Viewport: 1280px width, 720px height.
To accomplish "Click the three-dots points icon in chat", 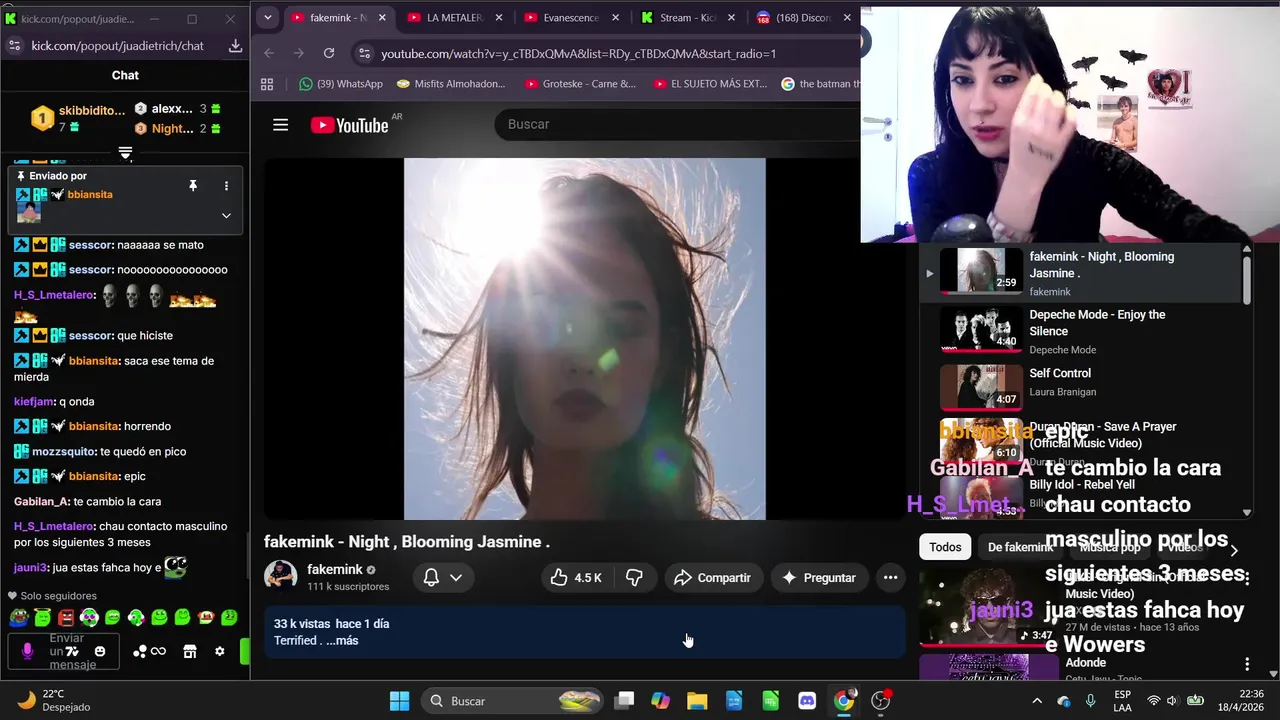I will click(x=139, y=652).
